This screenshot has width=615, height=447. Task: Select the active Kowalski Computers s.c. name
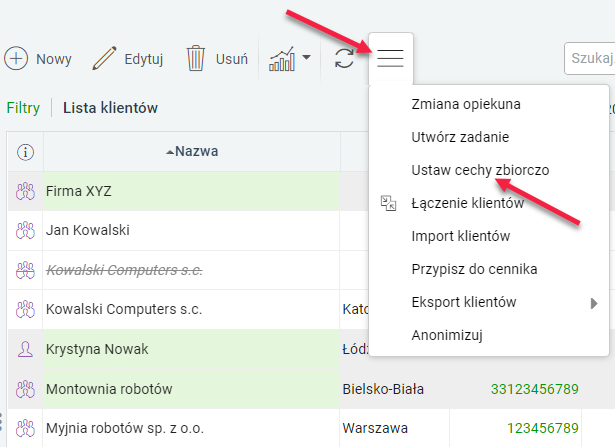click(x=124, y=309)
